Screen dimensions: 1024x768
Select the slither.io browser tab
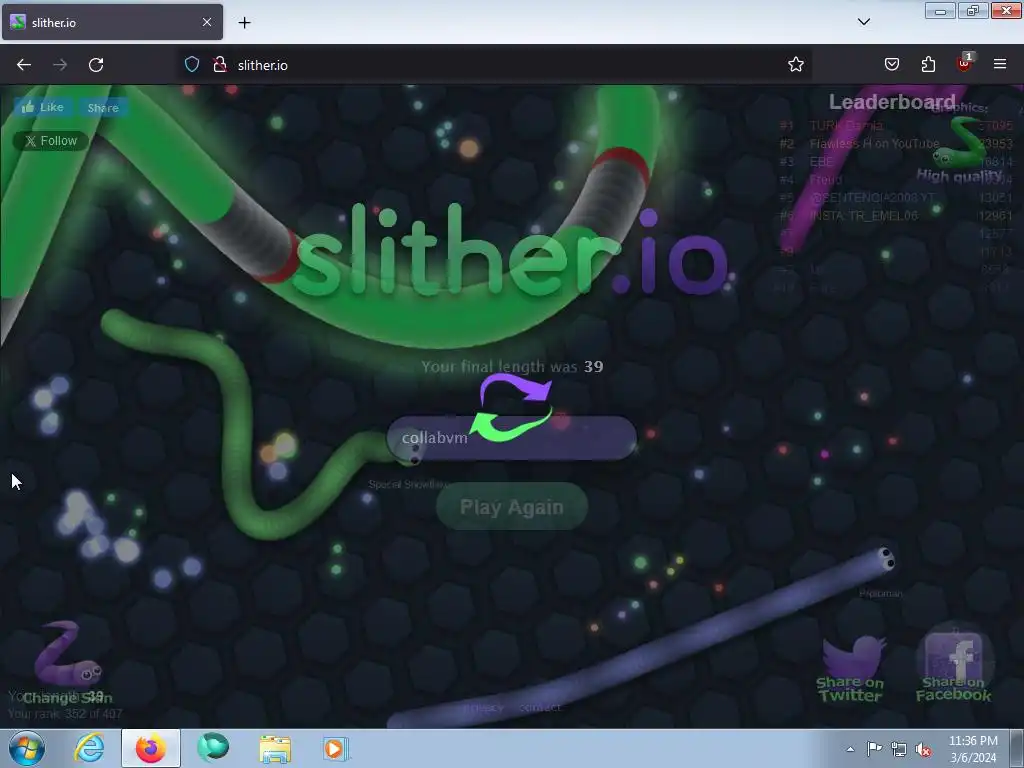pyautogui.click(x=112, y=22)
